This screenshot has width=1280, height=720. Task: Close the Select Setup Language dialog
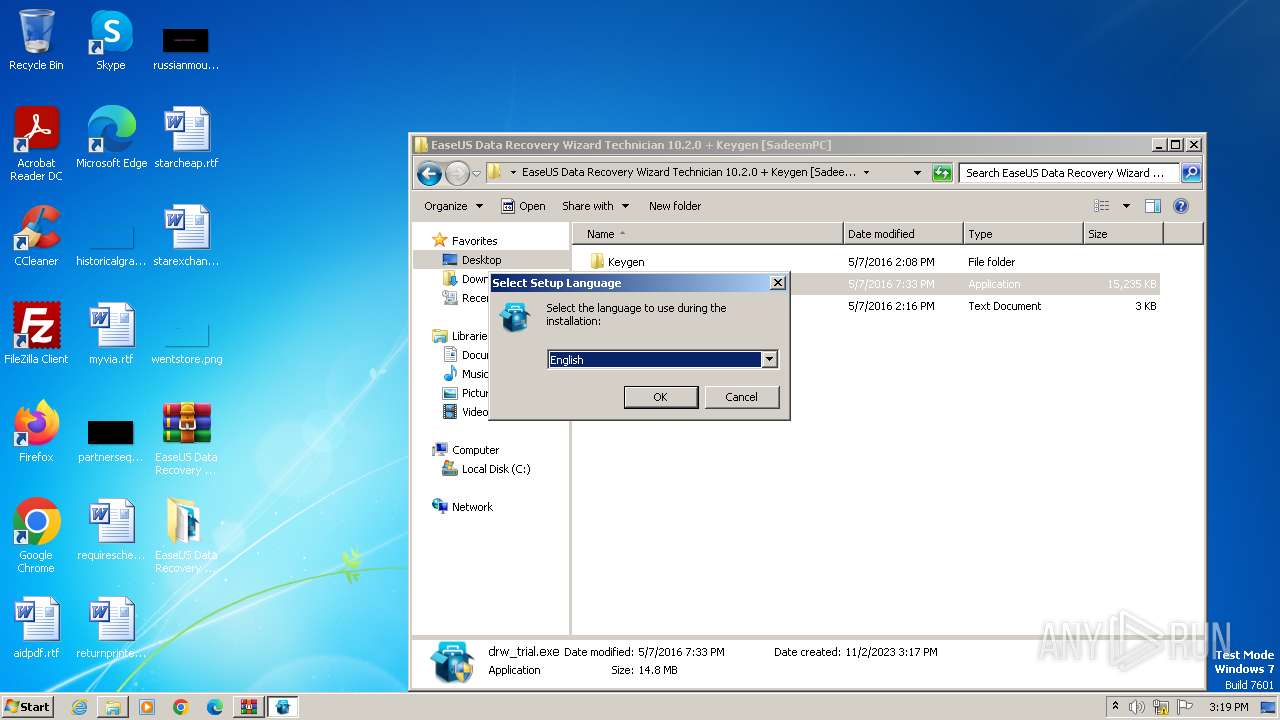[x=777, y=283]
